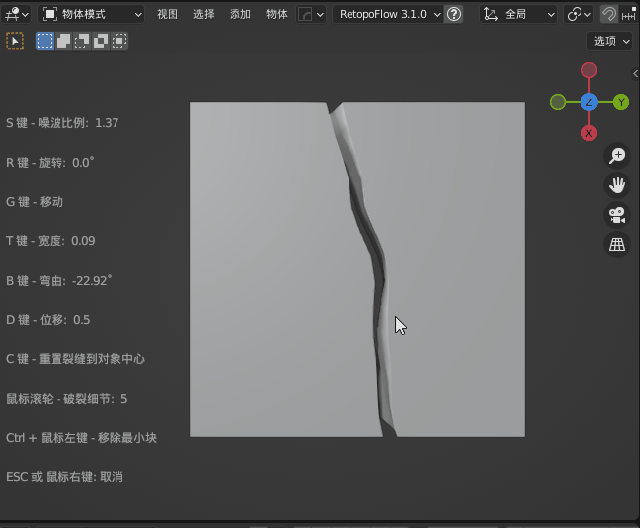Open the 物体模式 mode dropdown
This screenshot has height=528, width=640.
pos(91,15)
